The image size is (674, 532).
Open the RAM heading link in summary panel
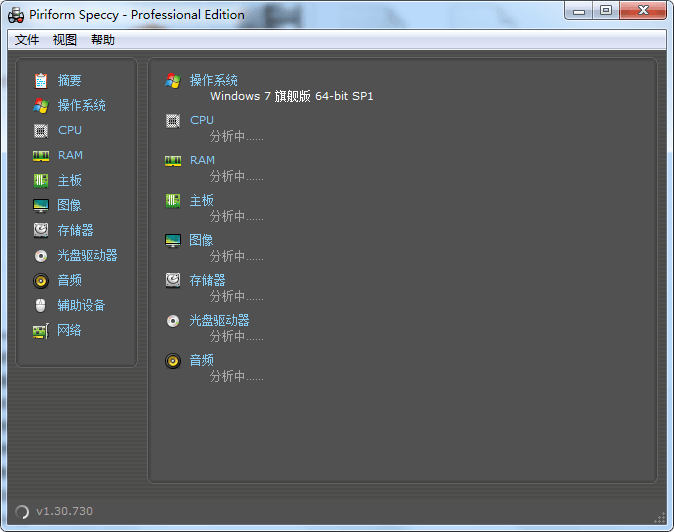point(202,160)
